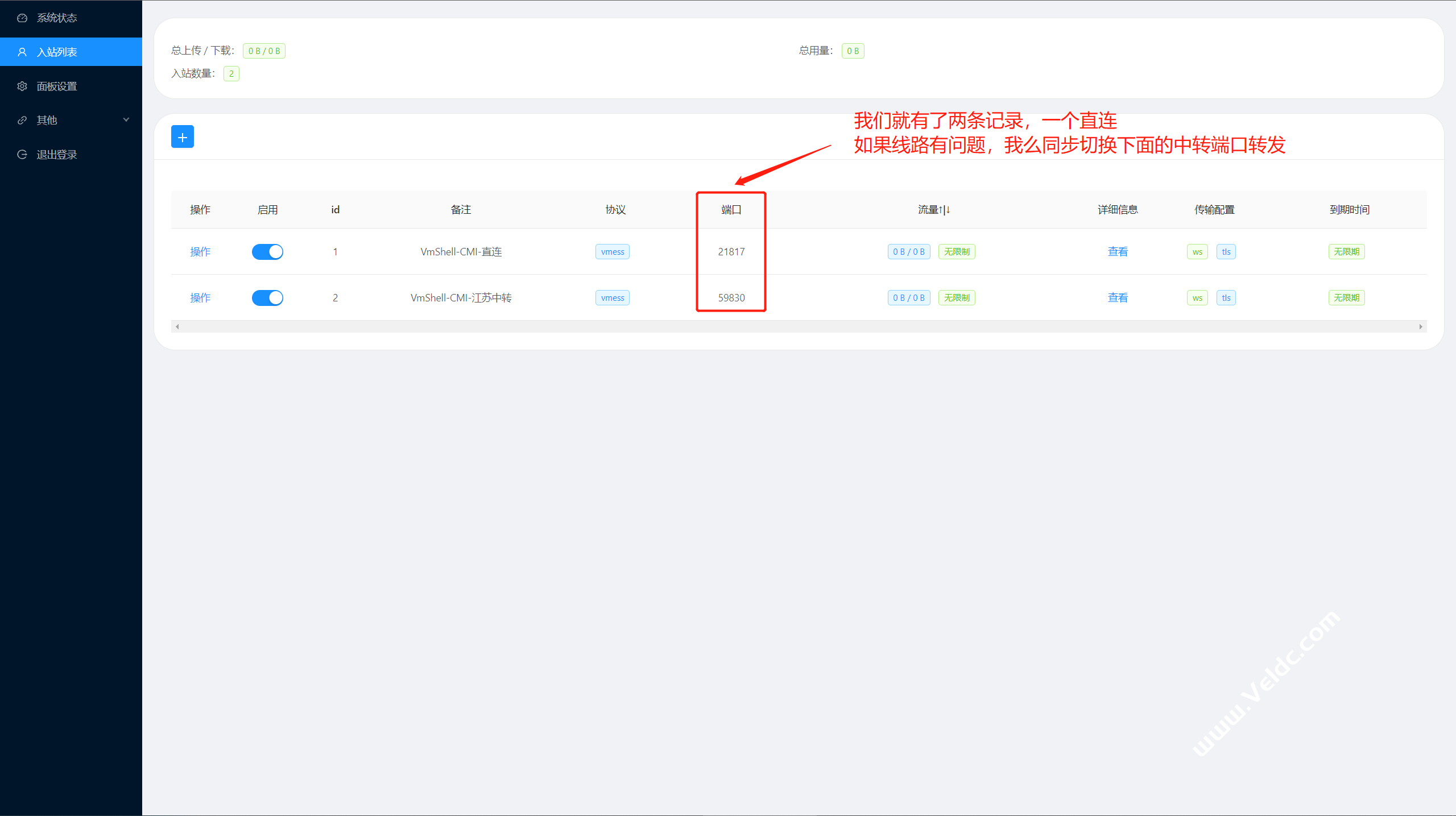
Task: Go to 面板设置 menu item
Action: tap(57, 86)
